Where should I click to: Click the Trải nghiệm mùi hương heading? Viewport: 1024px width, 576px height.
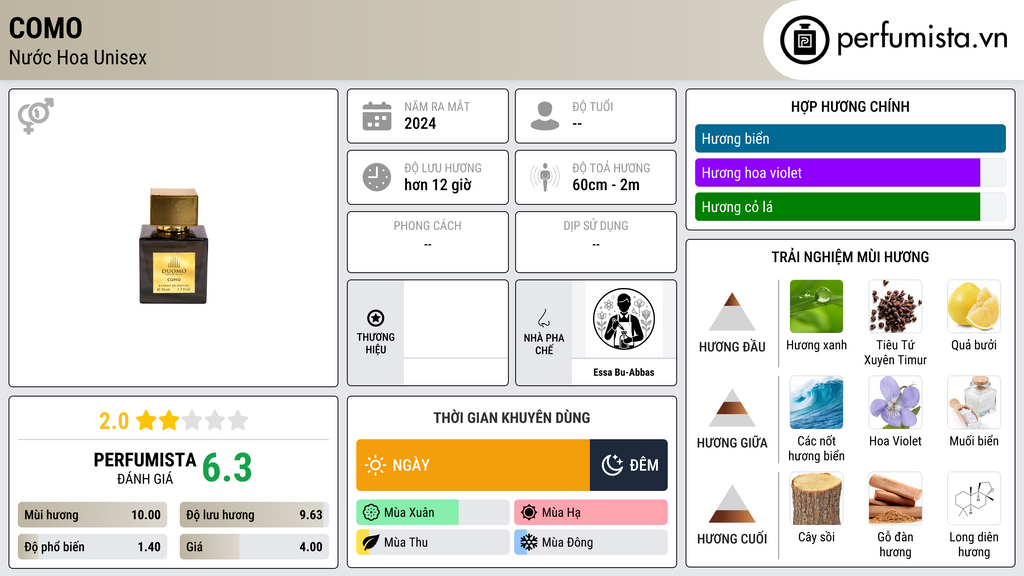point(850,257)
